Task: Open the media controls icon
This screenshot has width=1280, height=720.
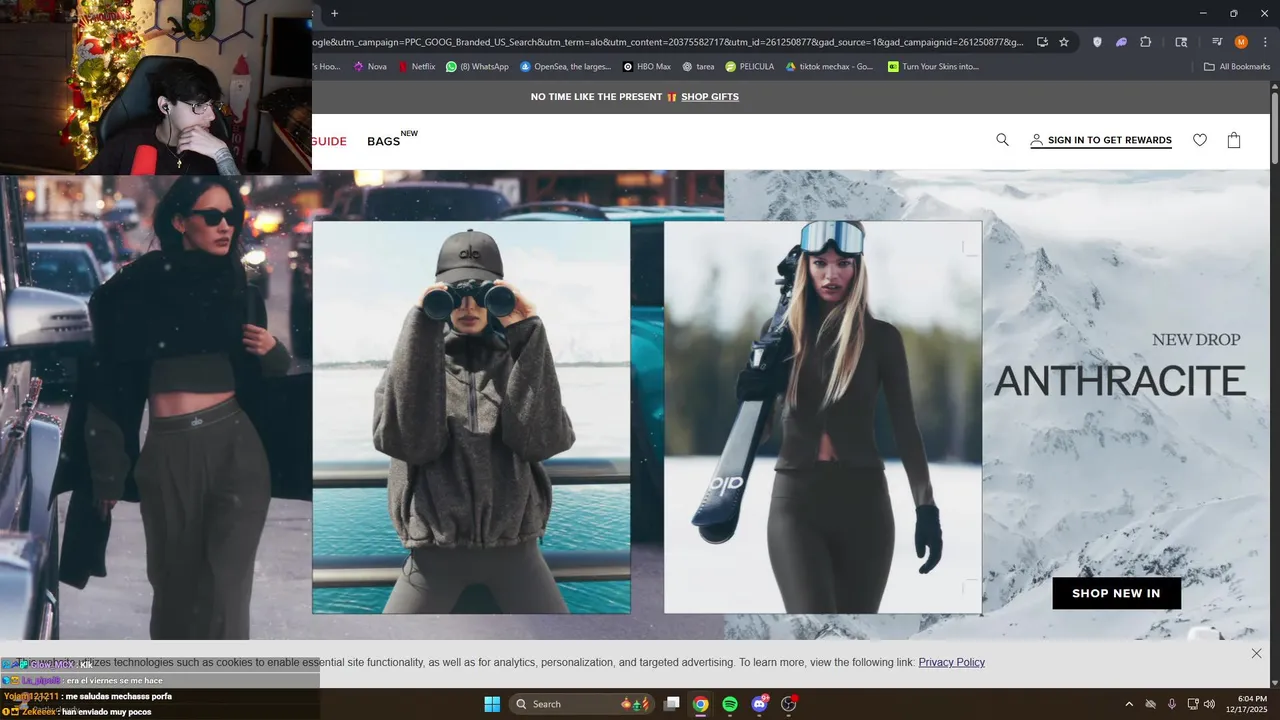Action: point(1217,42)
